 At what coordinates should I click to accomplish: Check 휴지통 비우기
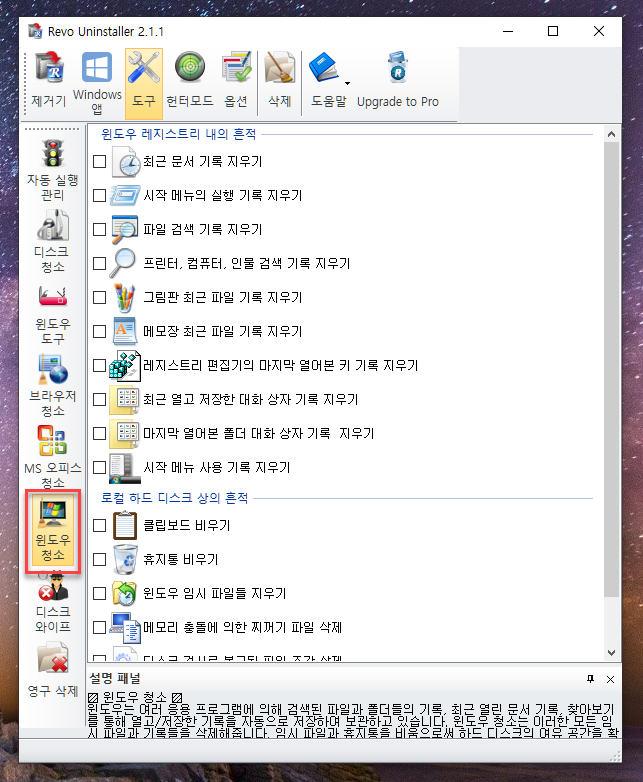[x=100, y=560]
